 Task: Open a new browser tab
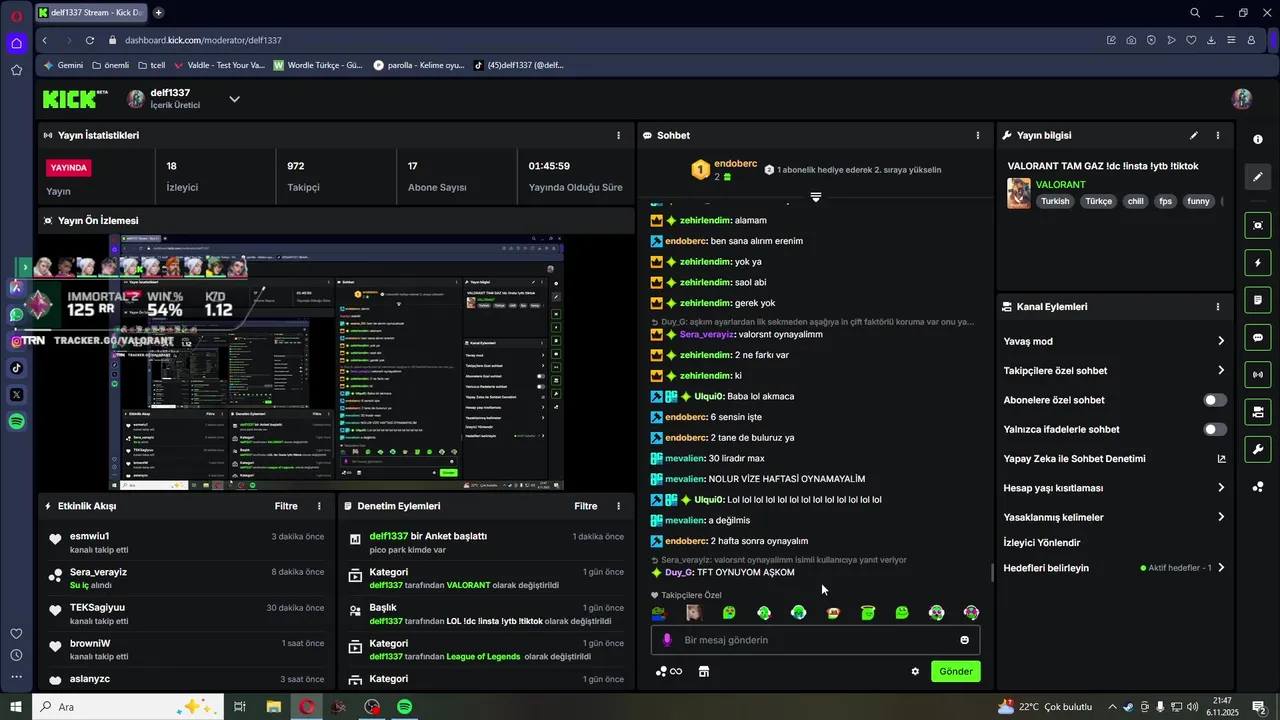[x=158, y=13]
